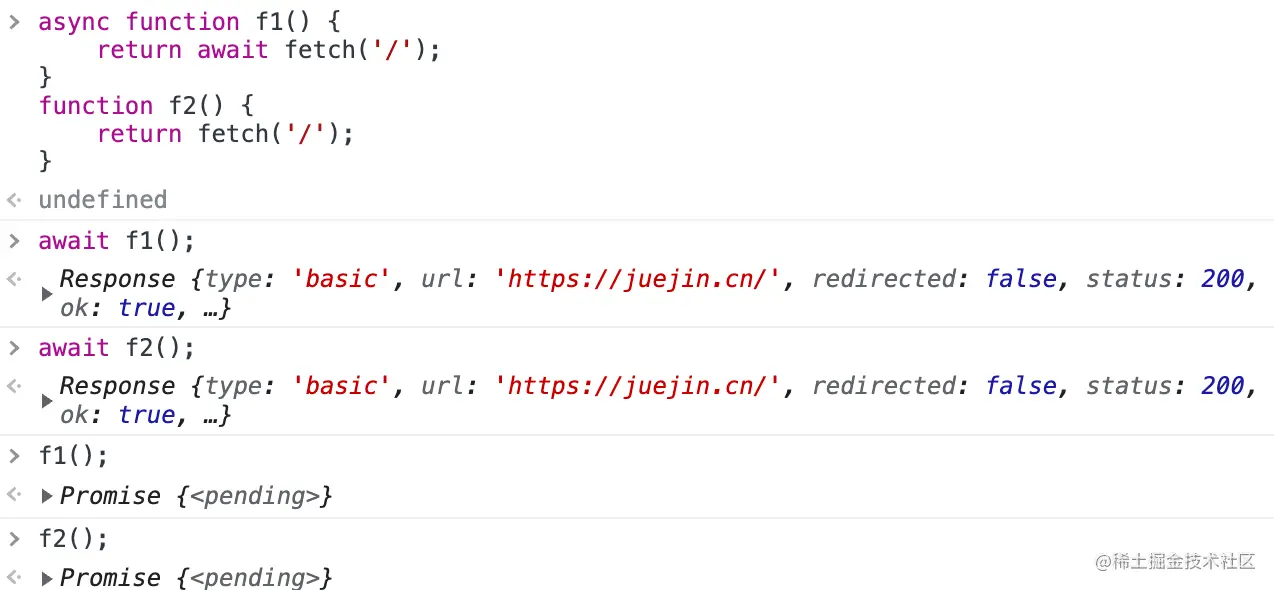Click the 'await f1();' console command
The image size is (1274, 590).
click(117, 240)
